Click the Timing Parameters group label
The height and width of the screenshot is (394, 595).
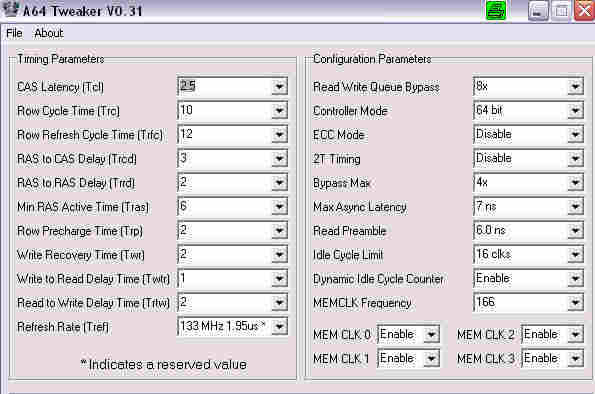[x=61, y=59]
